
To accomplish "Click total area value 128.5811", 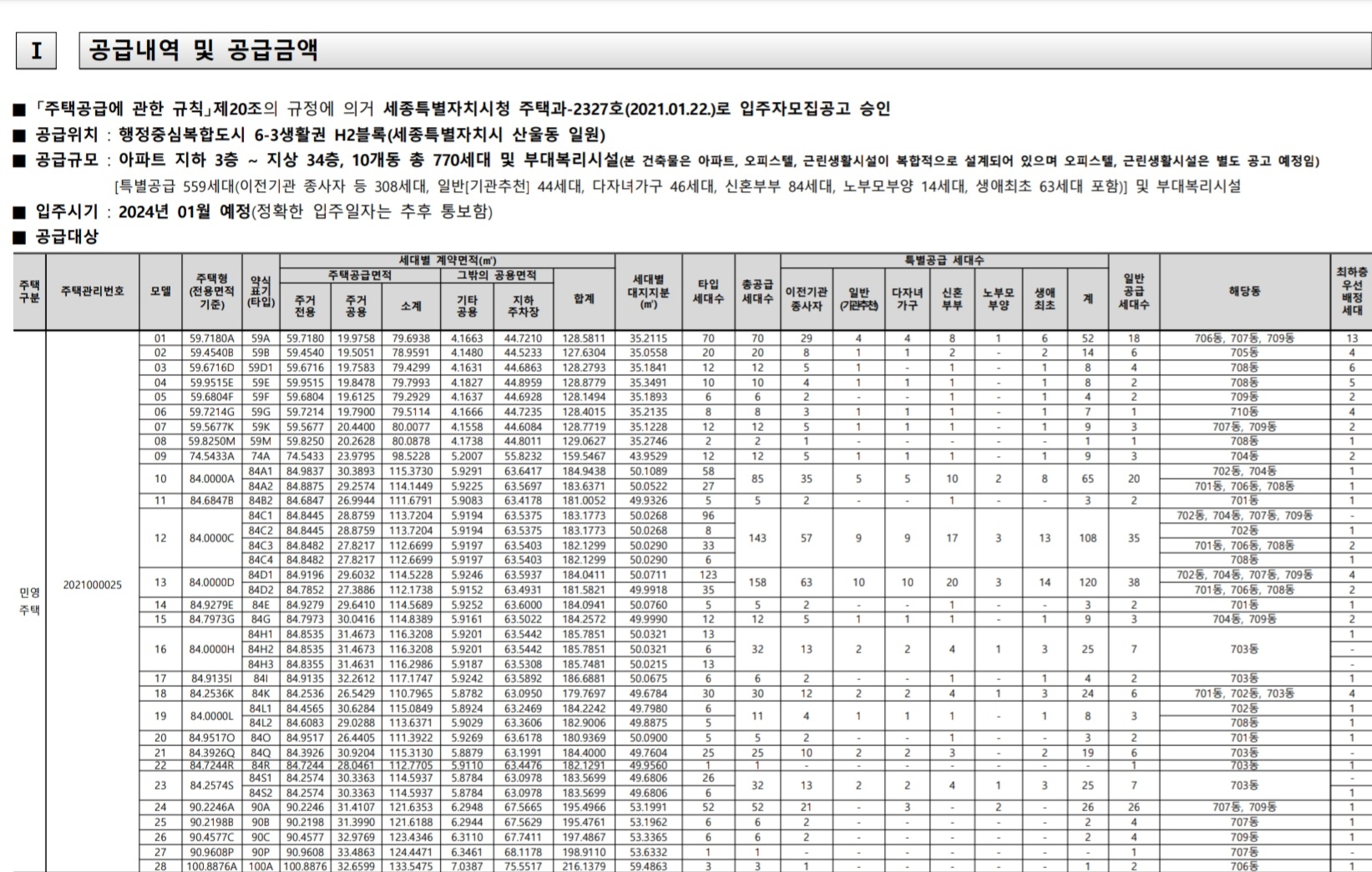I will pyautogui.click(x=584, y=338).
